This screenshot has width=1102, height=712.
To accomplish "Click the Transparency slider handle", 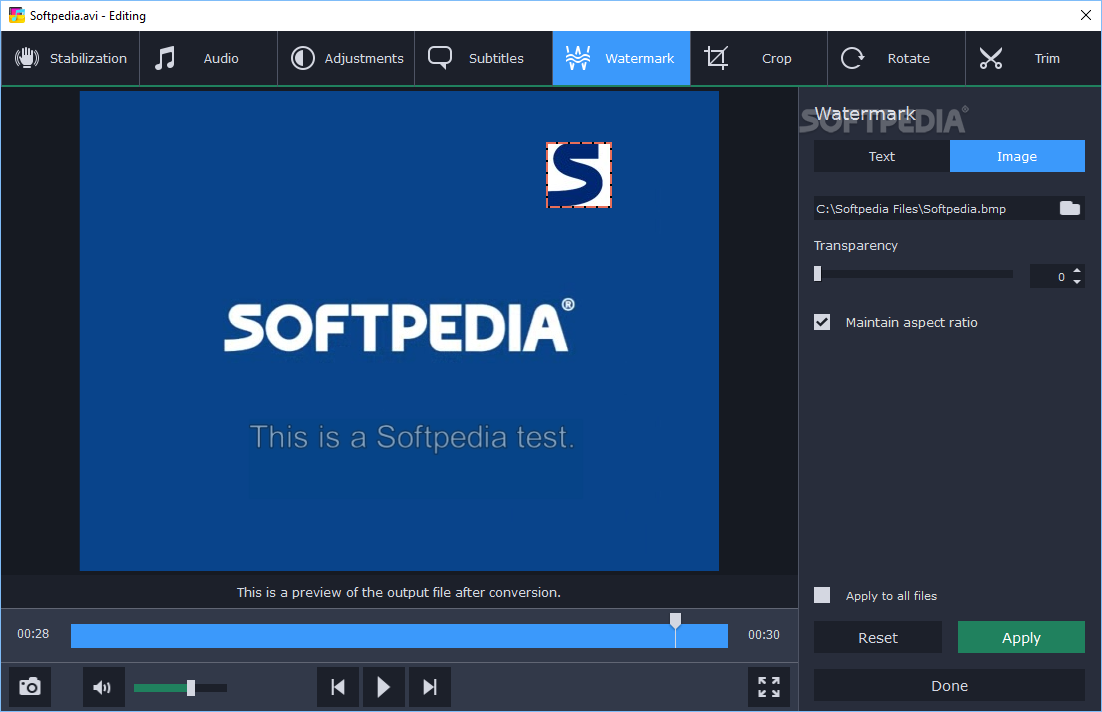I will pyautogui.click(x=817, y=273).
